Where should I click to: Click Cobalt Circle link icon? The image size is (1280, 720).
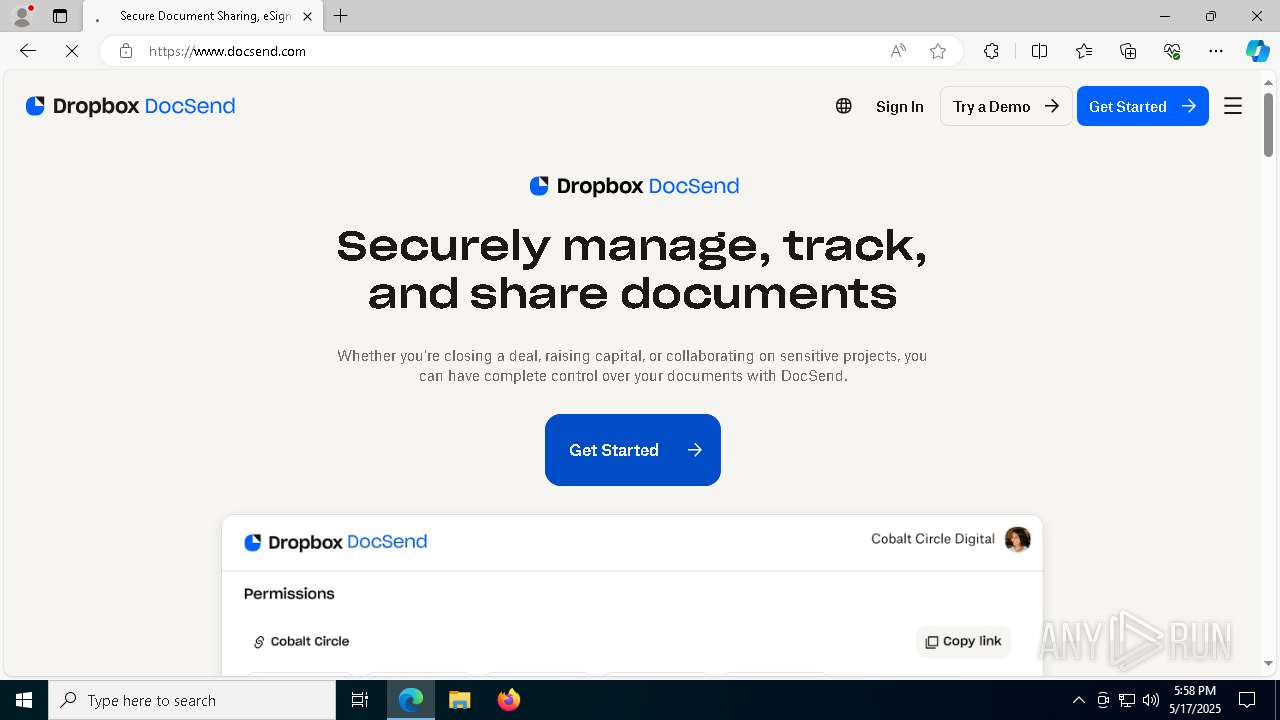tap(259, 642)
